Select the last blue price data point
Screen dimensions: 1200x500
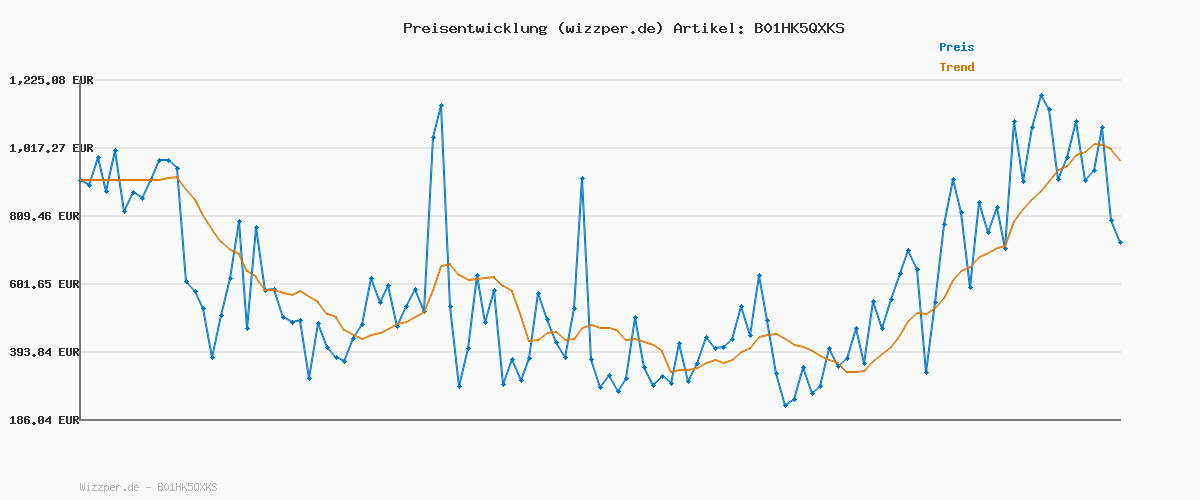tap(1120, 242)
